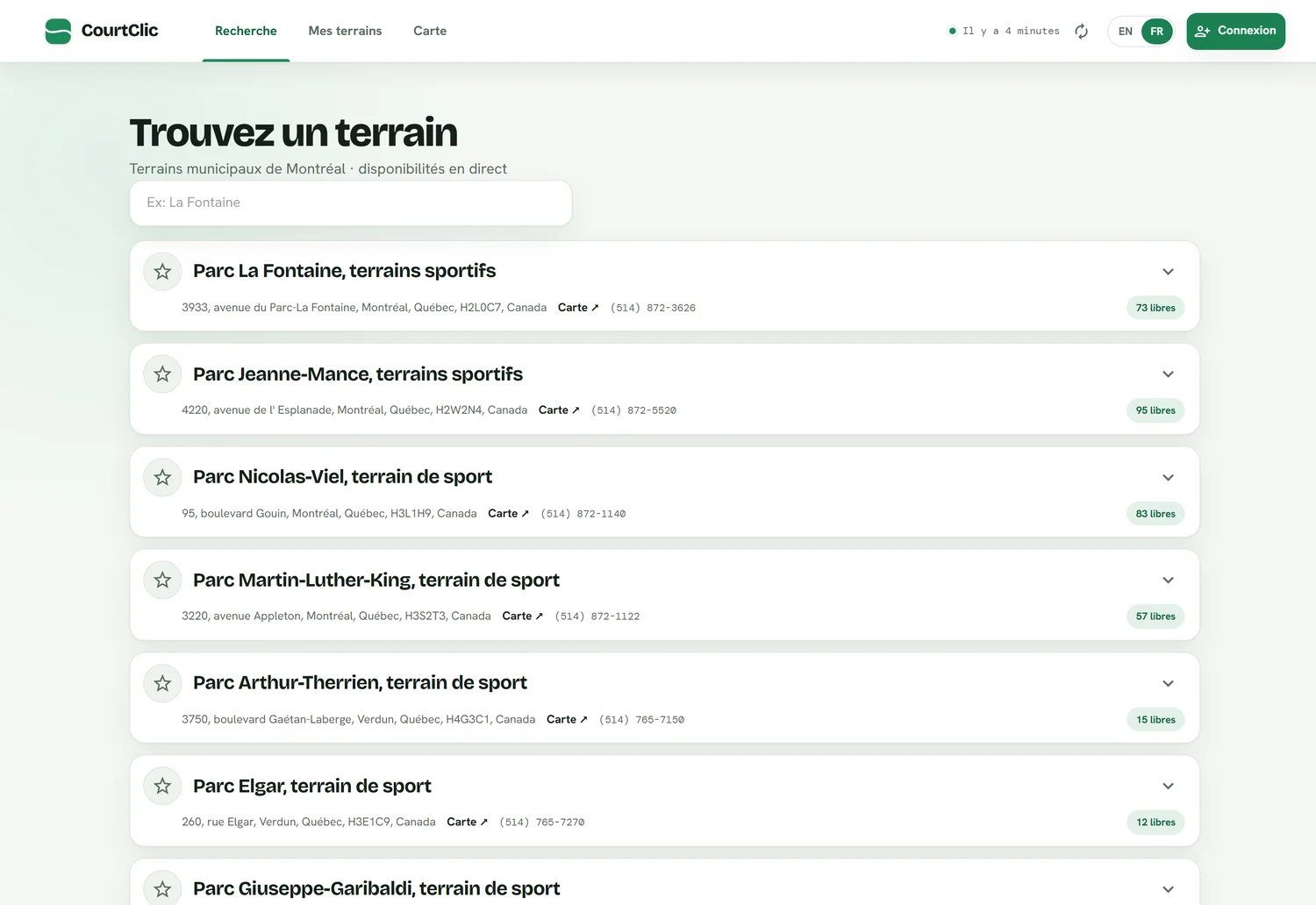
Task: Click phone number (514) 872-1122
Action: click(597, 616)
